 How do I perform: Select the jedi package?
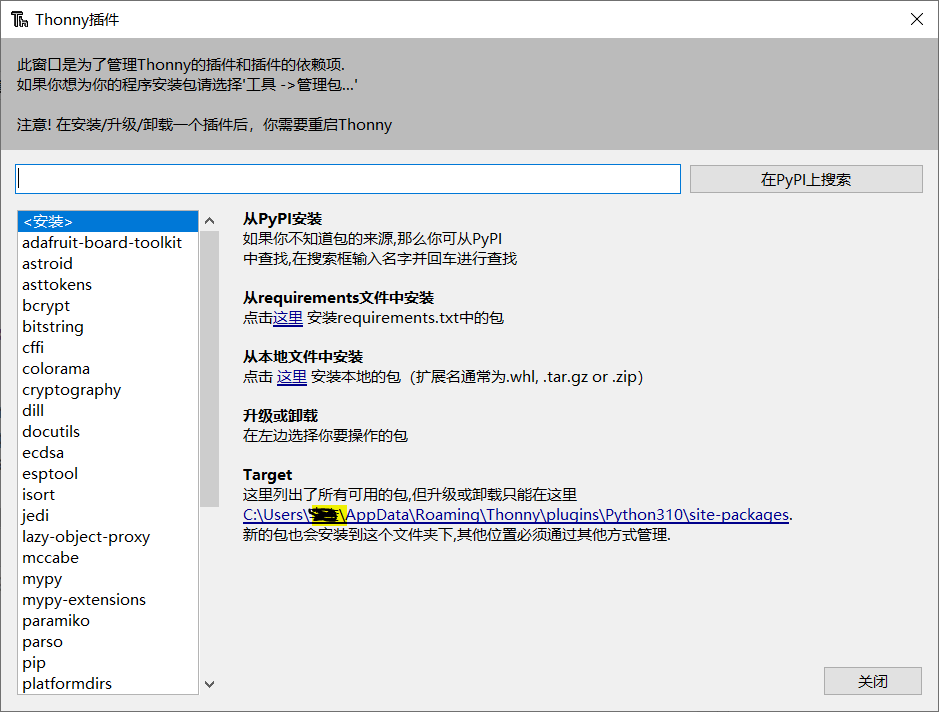pyautogui.click(x=34, y=515)
